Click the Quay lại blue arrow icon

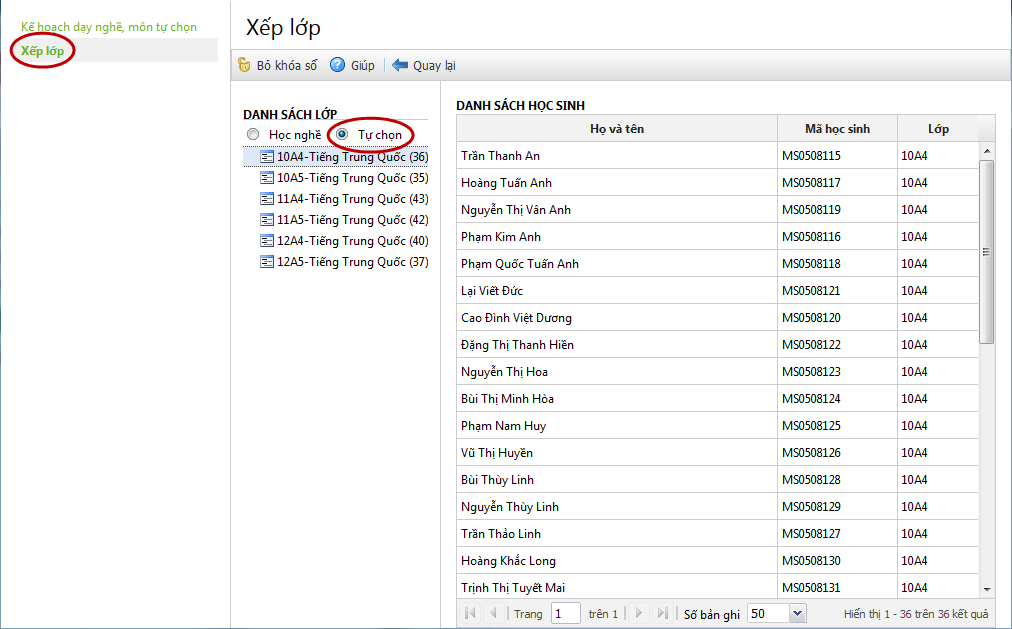[x=400, y=65]
